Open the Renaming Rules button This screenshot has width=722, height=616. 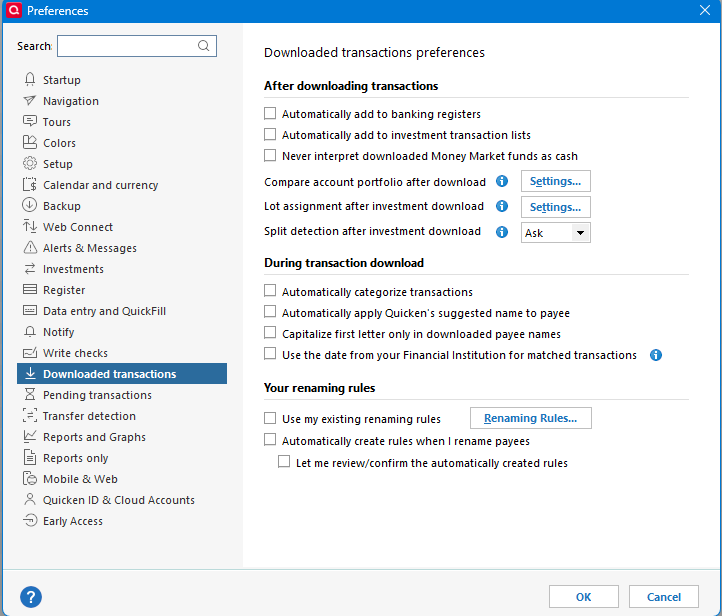pyautogui.click(x=531, y=418)
